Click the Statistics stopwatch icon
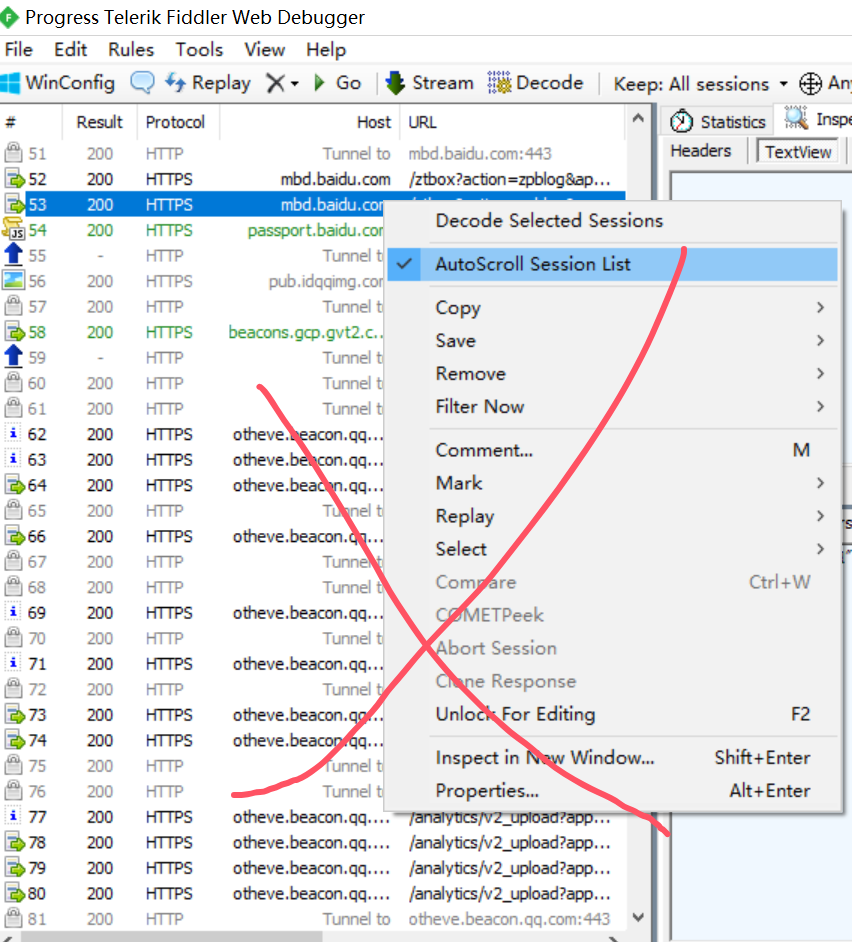The width and height of the screenshot is (852, 942). [x=681, y=121]
